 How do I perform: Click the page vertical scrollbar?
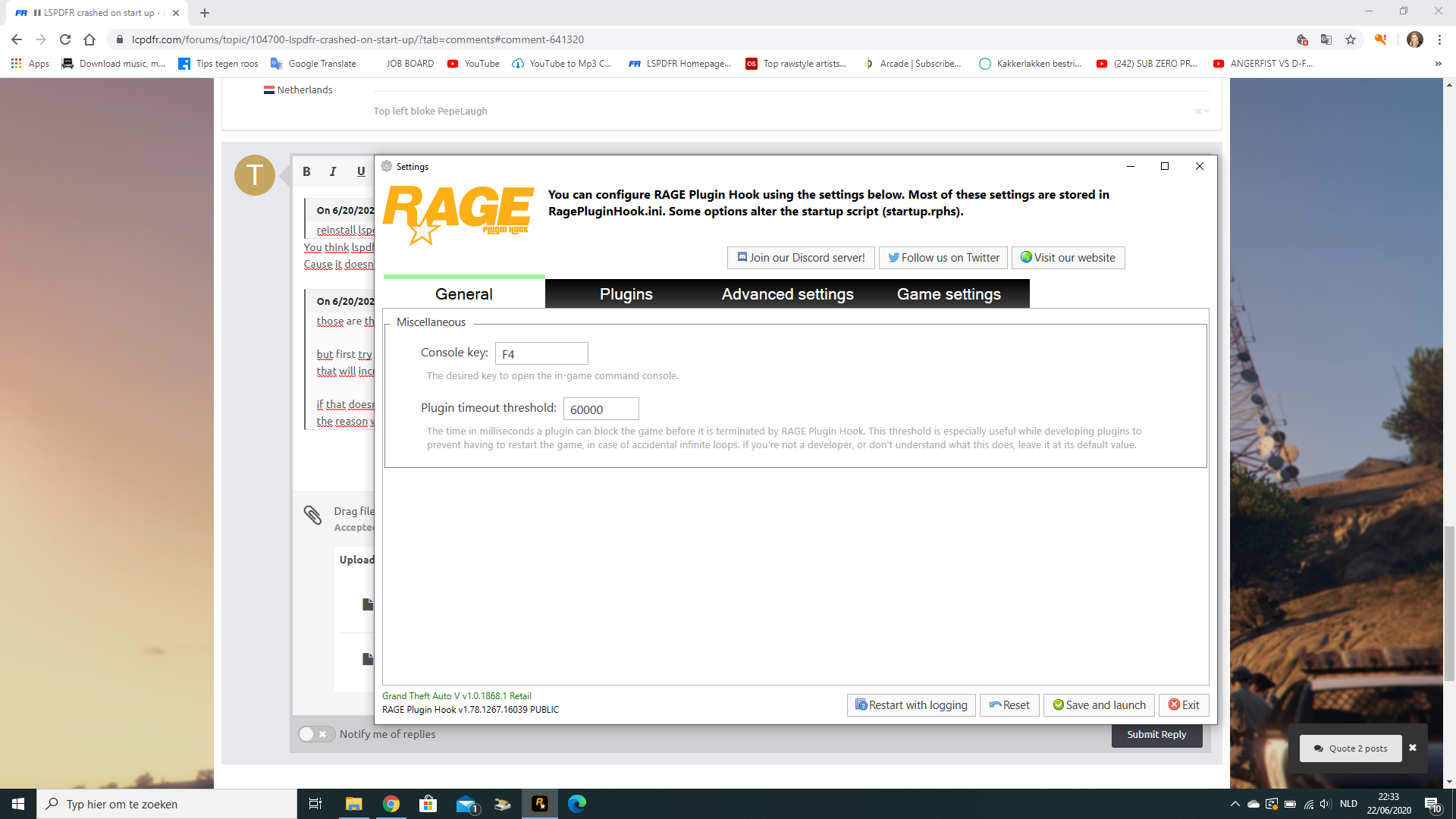coord(1449,604)
